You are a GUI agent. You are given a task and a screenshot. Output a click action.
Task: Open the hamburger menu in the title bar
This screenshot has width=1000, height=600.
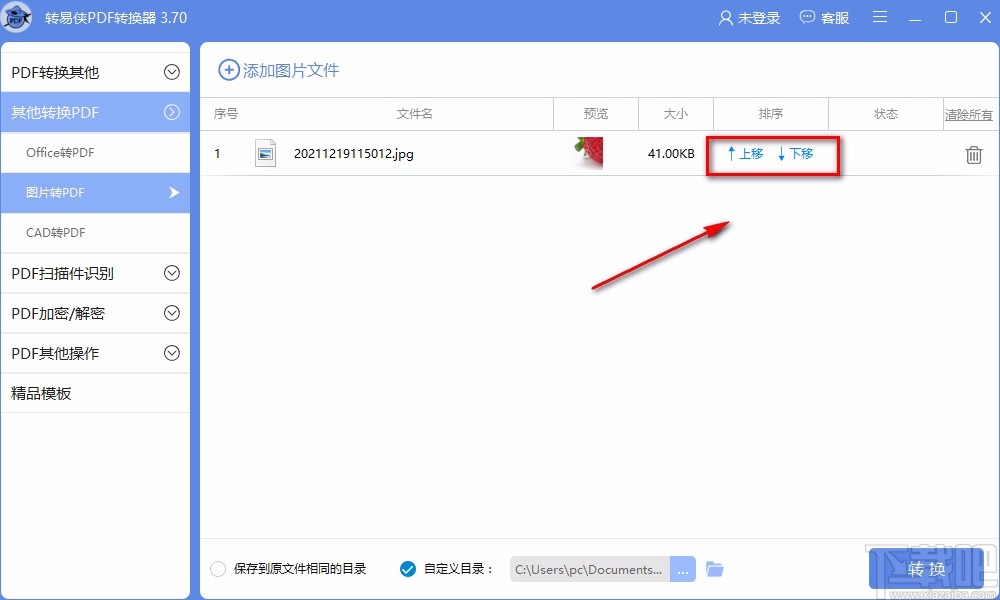[x=880, y=17]
